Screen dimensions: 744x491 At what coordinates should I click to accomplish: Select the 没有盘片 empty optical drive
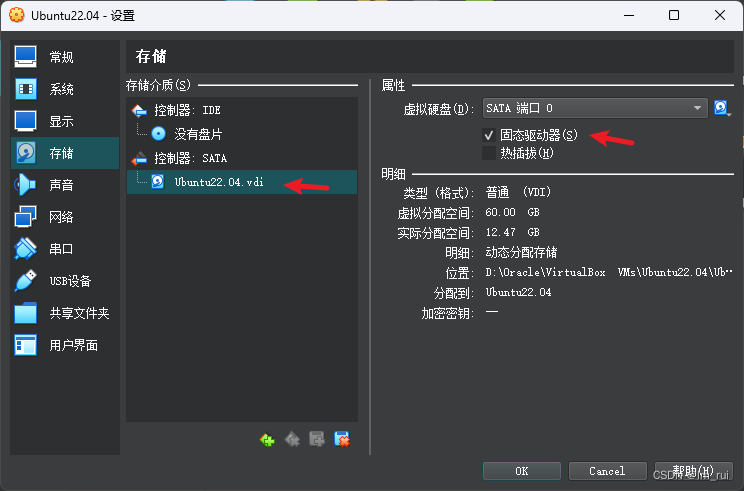click(242, 134)
